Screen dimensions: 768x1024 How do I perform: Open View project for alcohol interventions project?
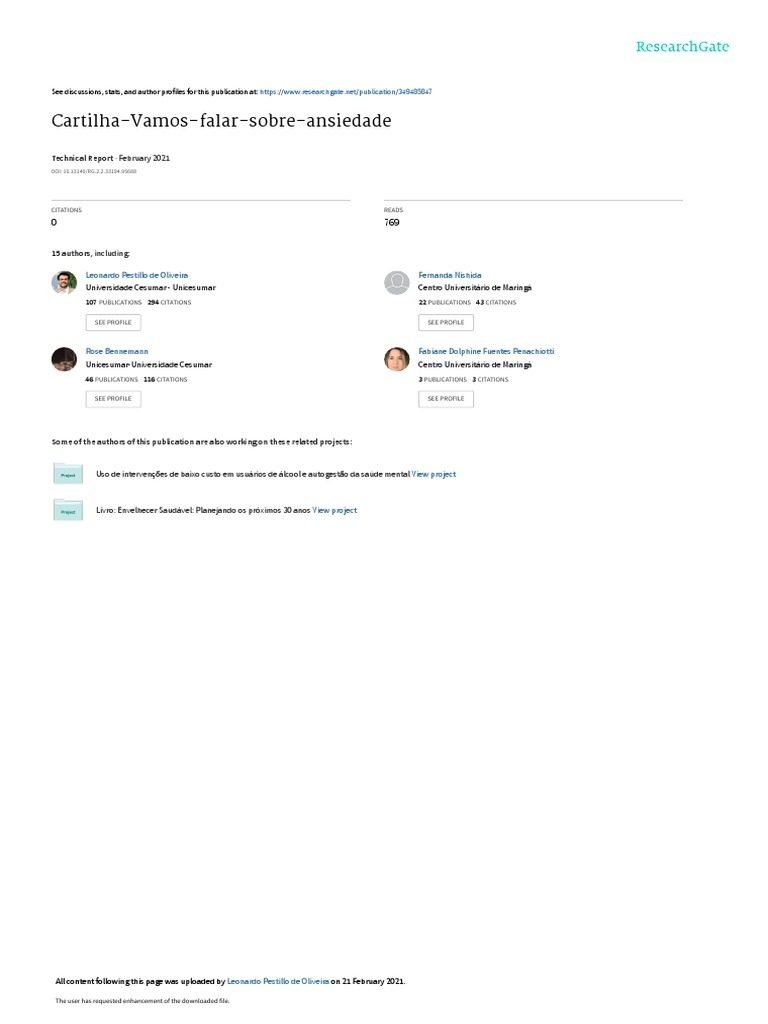434,474
